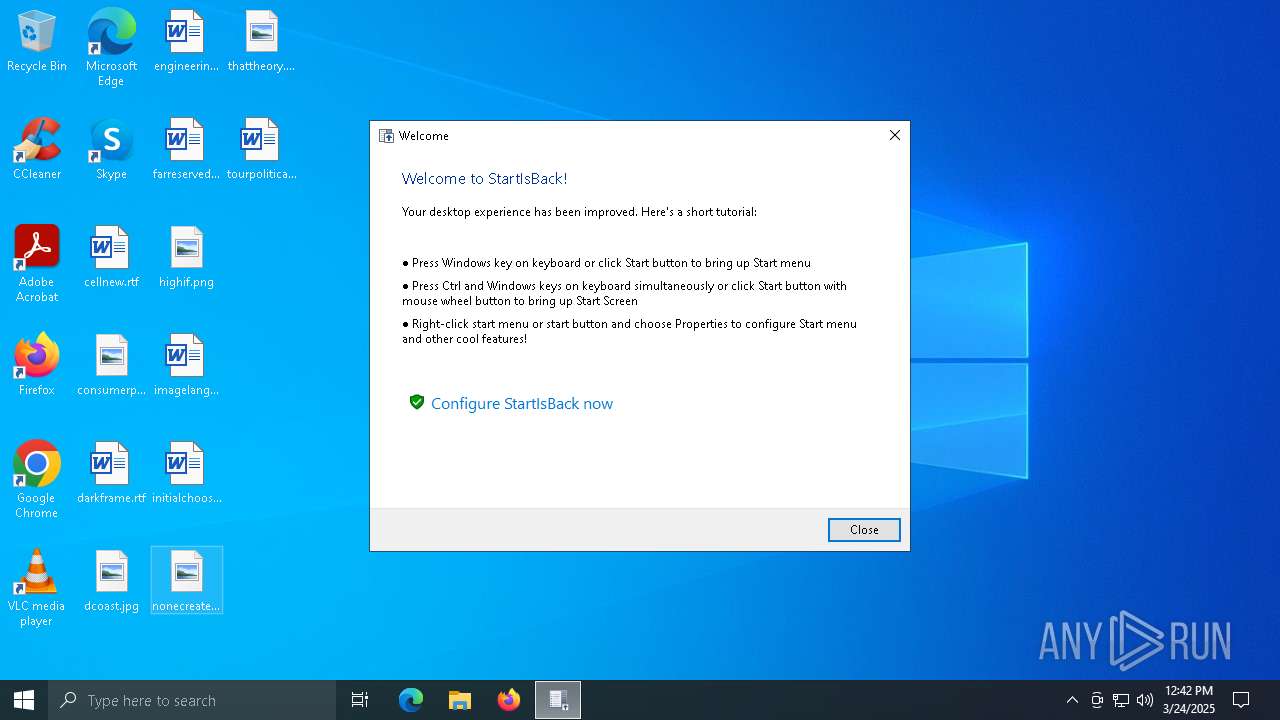This screenshot has height=720, width=1280.
Task: Select the tourpolitica Word document icon
Action: [x=261, y=149]
